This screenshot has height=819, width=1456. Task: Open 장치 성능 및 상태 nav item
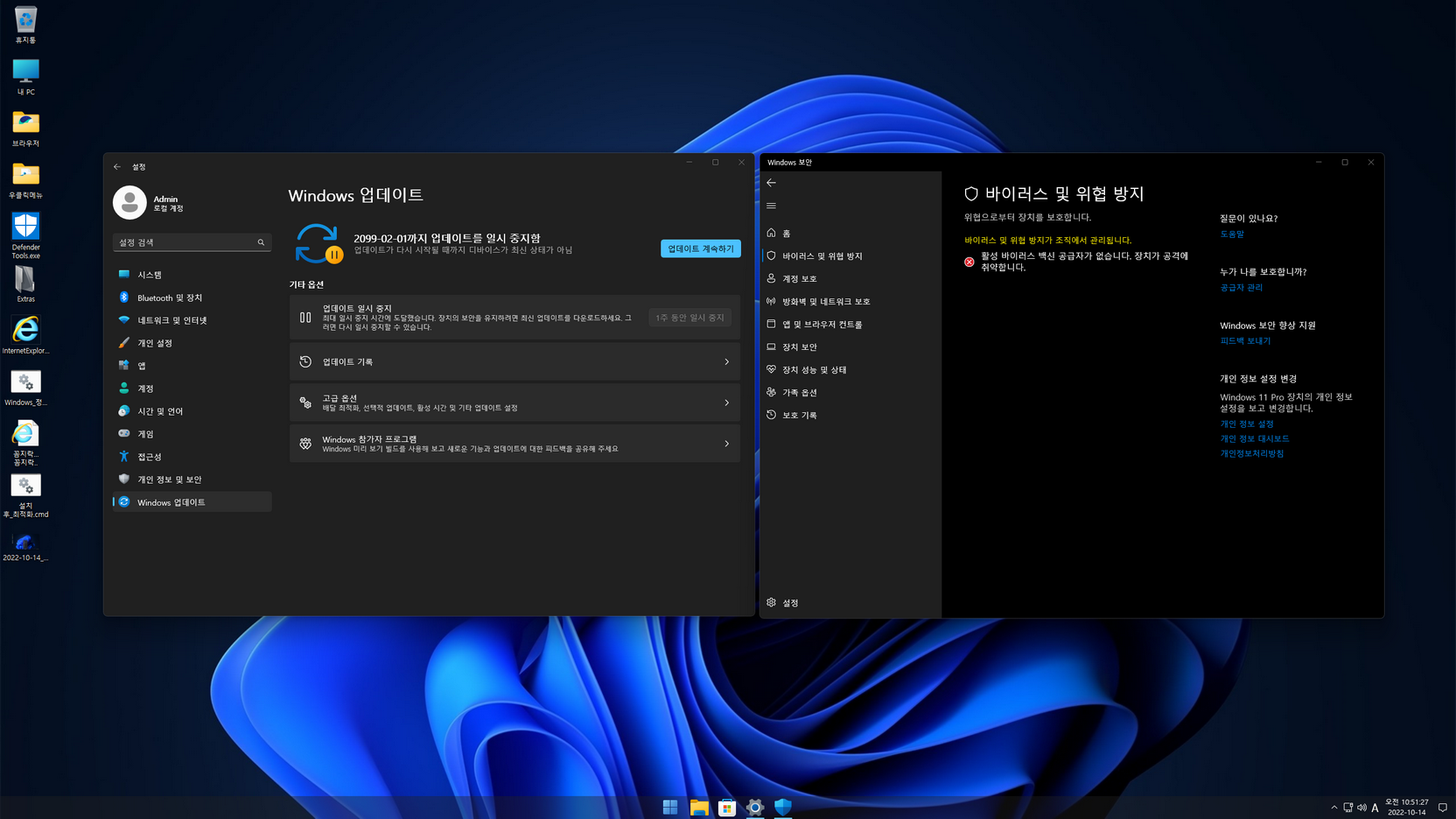click(x=850, y=369)
